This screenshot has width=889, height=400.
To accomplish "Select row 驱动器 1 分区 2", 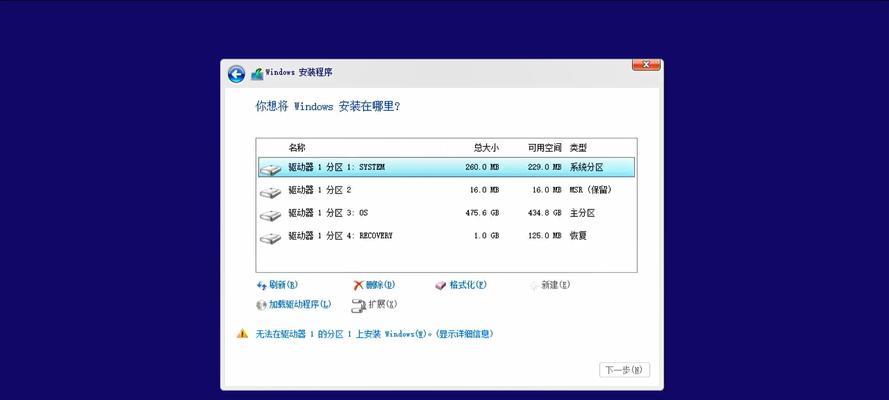I will click(446, 190).
